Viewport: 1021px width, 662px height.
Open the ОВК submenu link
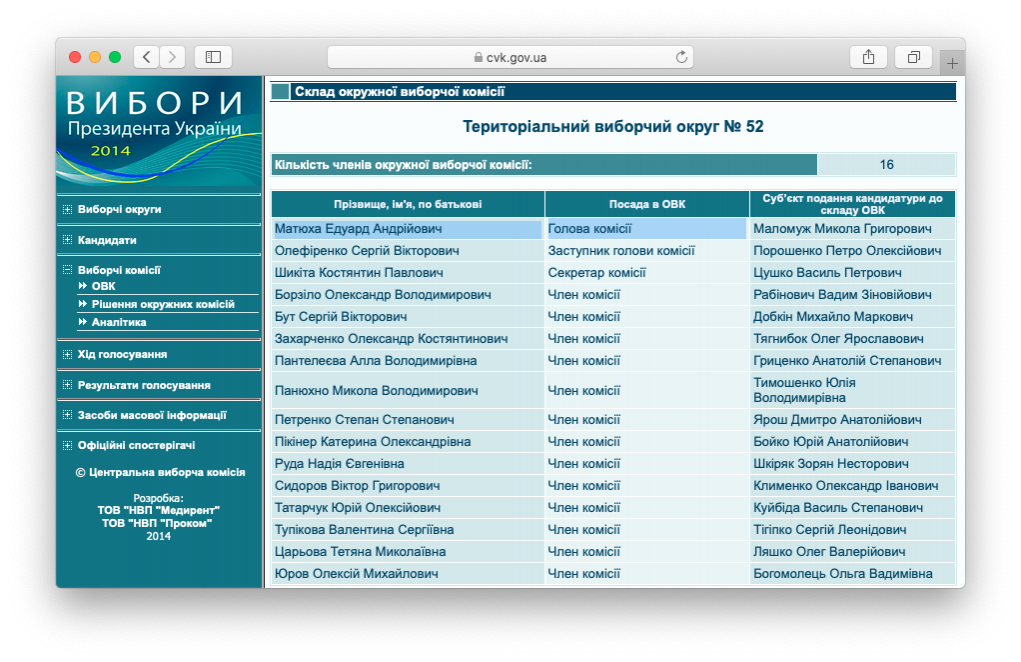click(103, 287)
